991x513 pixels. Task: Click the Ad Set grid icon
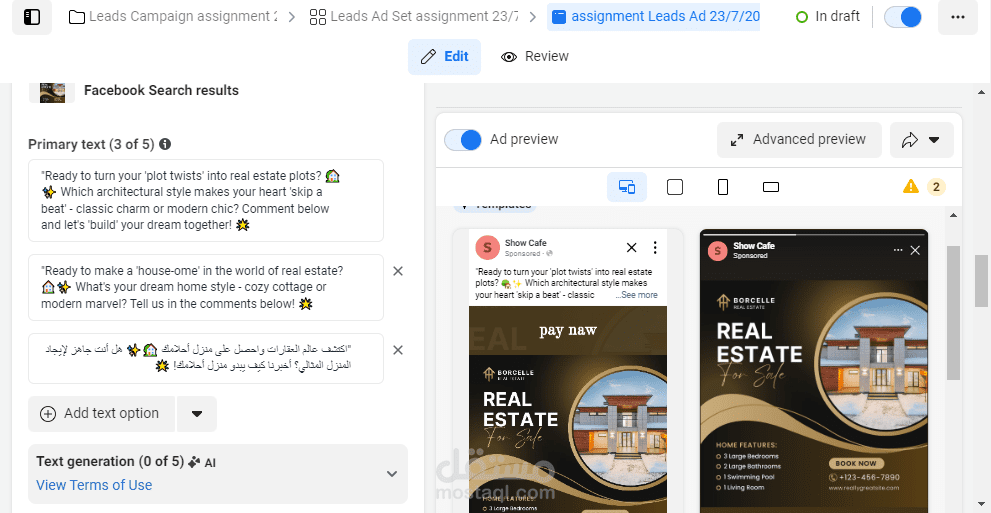[318, 17]
